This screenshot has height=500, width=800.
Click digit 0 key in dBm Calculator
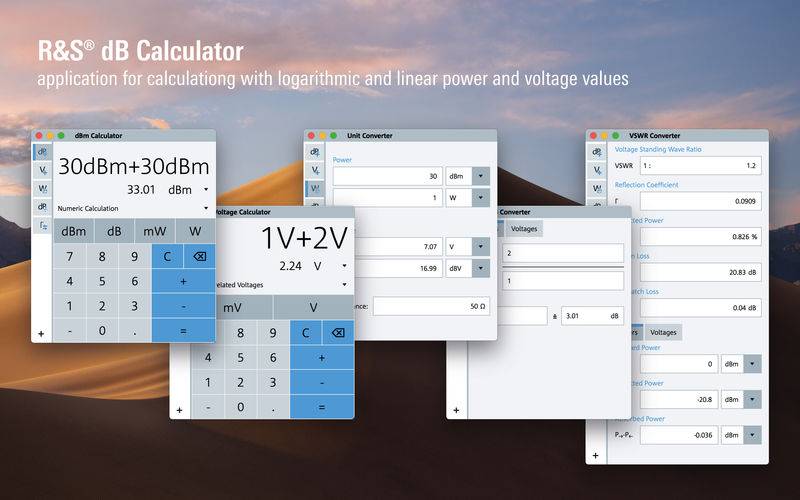[x=102, y=331]
